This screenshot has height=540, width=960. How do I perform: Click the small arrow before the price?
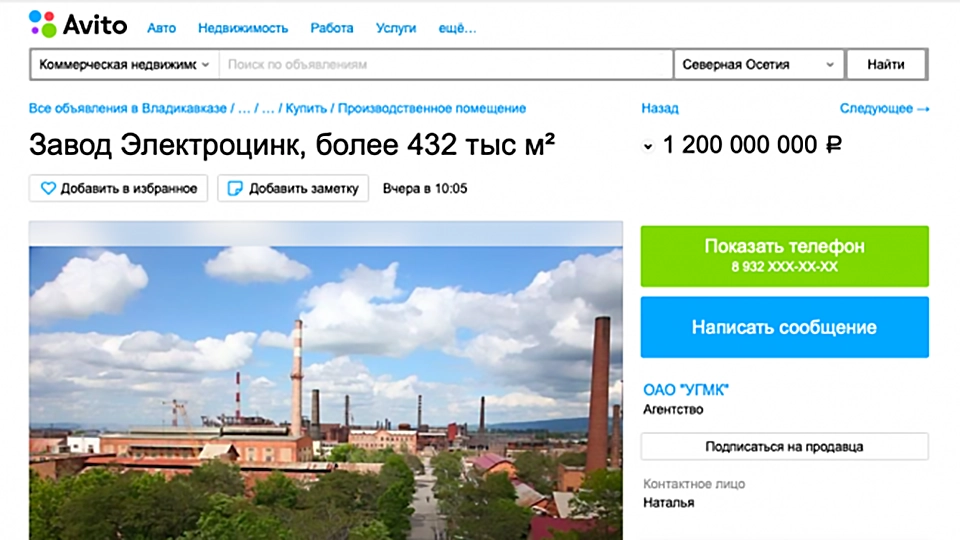click(x=648, y=147)
